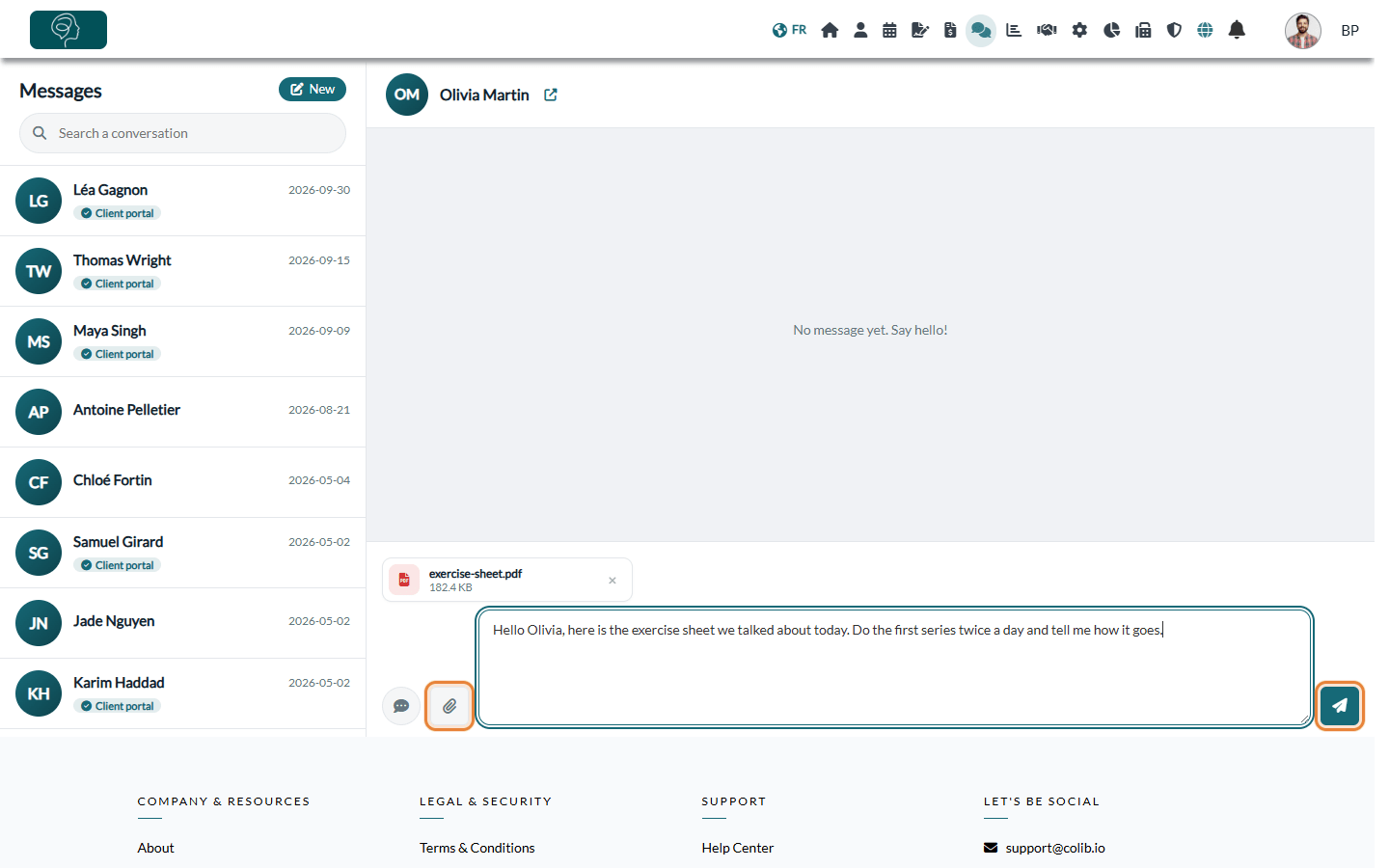This screenshot has width=1389, height=868.
Task: Focus the Search a conversation field
Action: click(182, 133)
